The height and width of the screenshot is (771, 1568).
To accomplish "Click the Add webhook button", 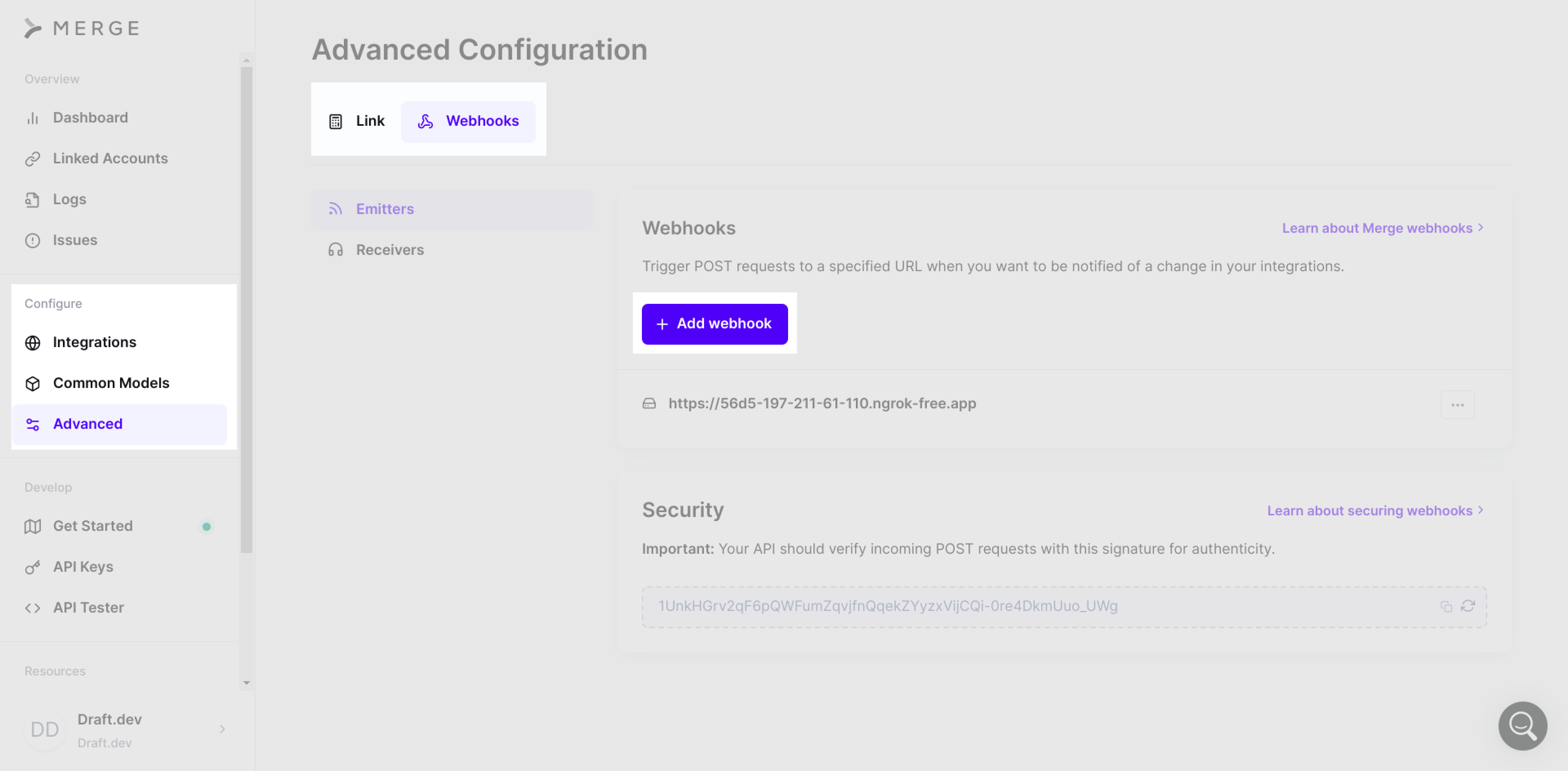I will [715, 324].
